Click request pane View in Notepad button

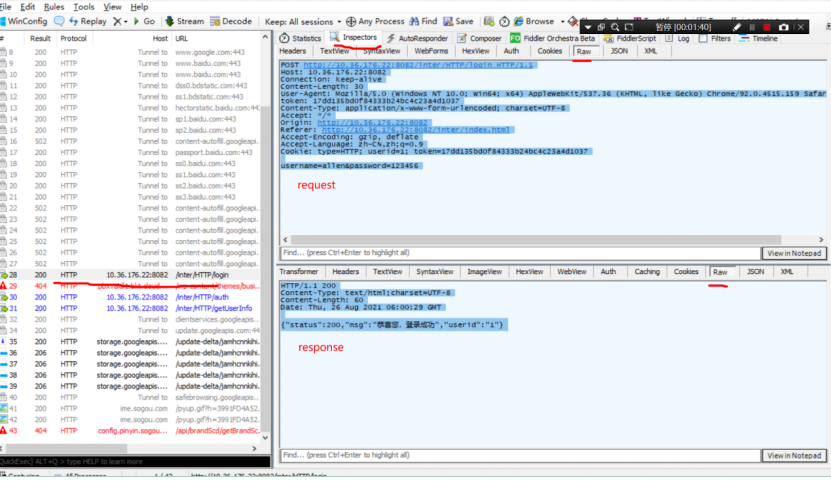[794, 253]
